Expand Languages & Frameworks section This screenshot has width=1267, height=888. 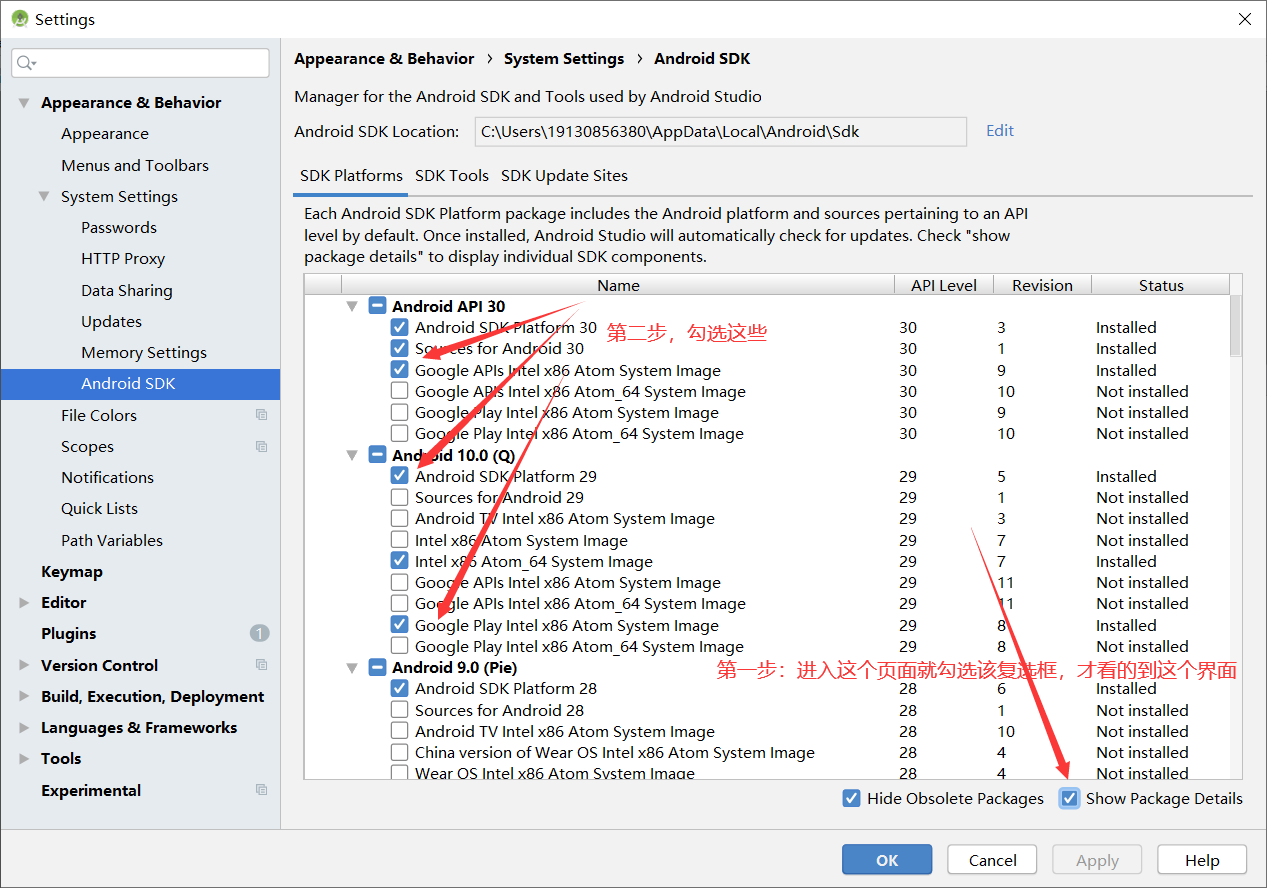(24, 727)
